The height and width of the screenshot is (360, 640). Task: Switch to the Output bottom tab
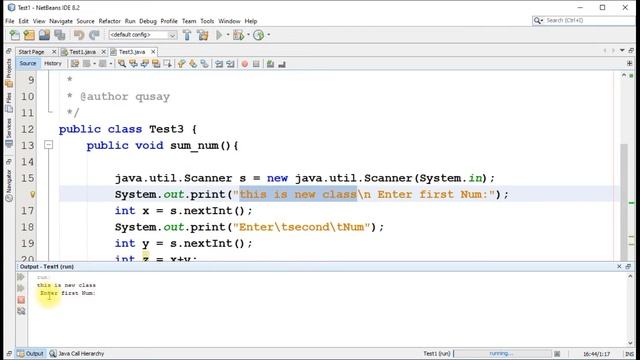pos(30,354)
